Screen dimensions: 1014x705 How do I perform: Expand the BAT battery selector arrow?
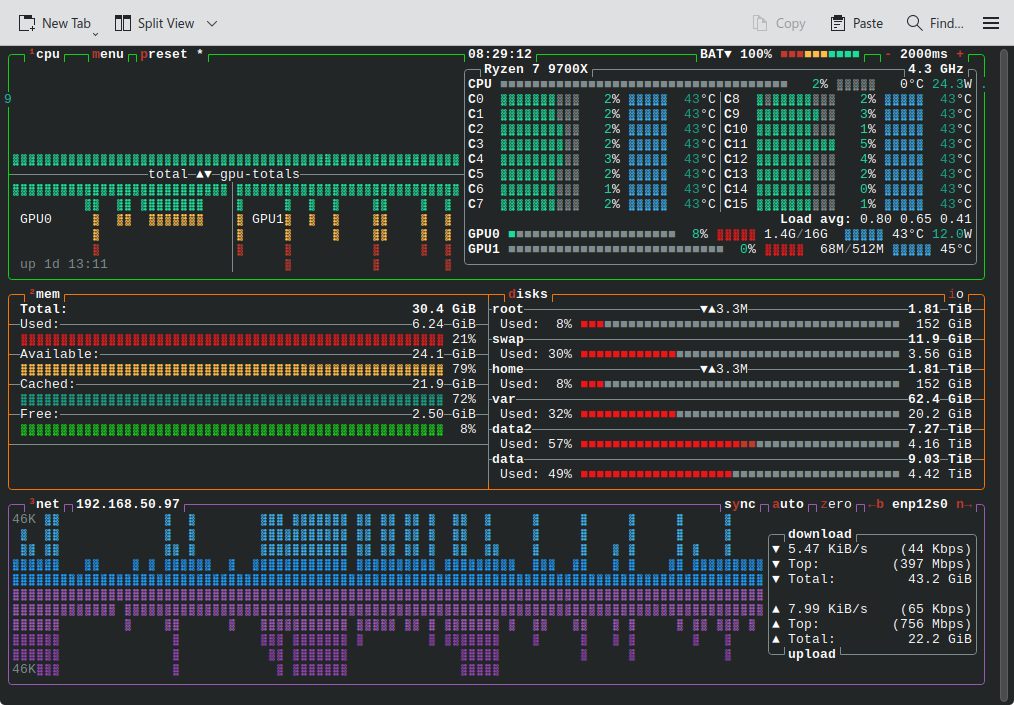pyautogui.click(x=728, y=54)
